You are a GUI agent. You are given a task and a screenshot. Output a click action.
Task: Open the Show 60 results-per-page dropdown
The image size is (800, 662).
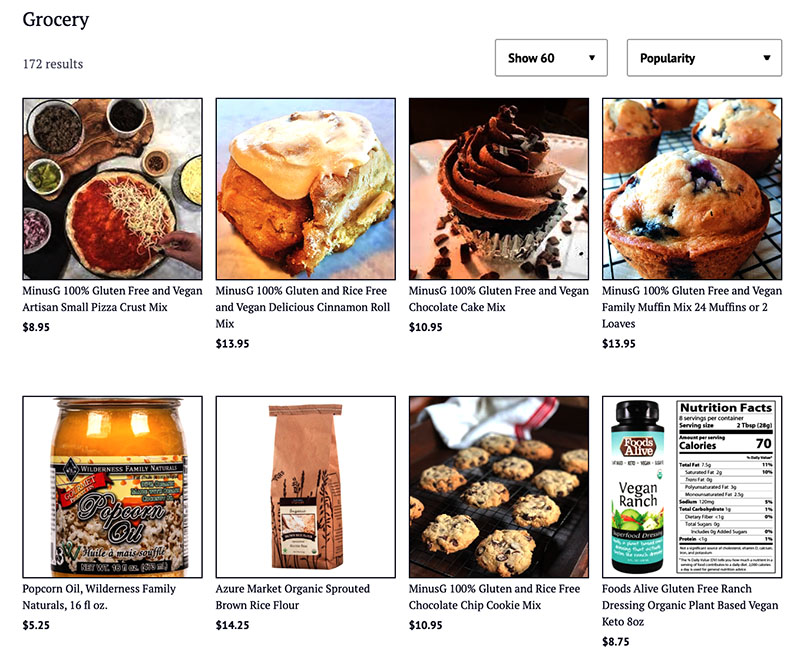click(551, 58)
